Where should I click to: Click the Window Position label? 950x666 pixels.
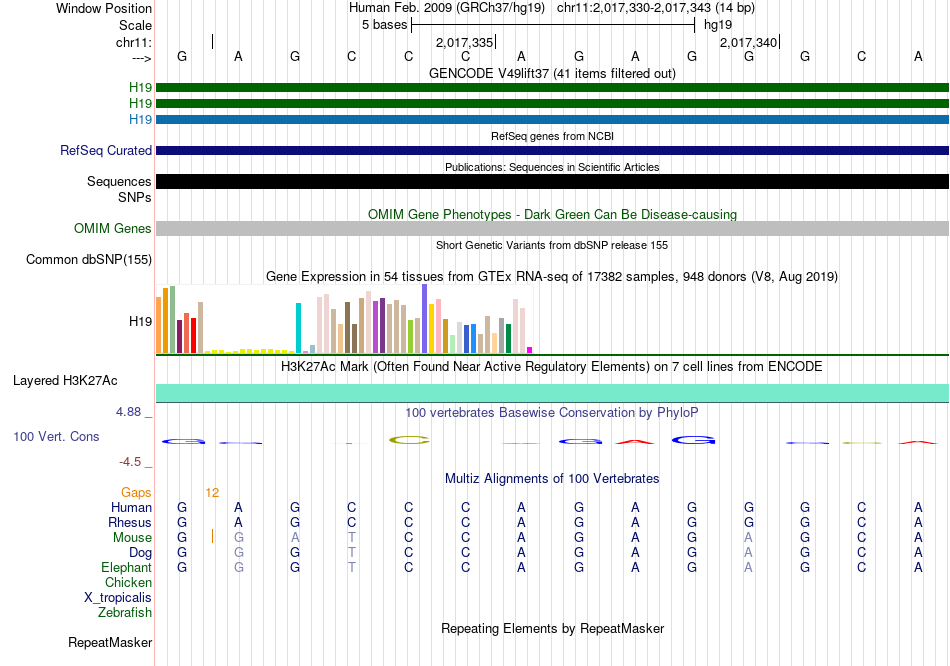point(104,8)
